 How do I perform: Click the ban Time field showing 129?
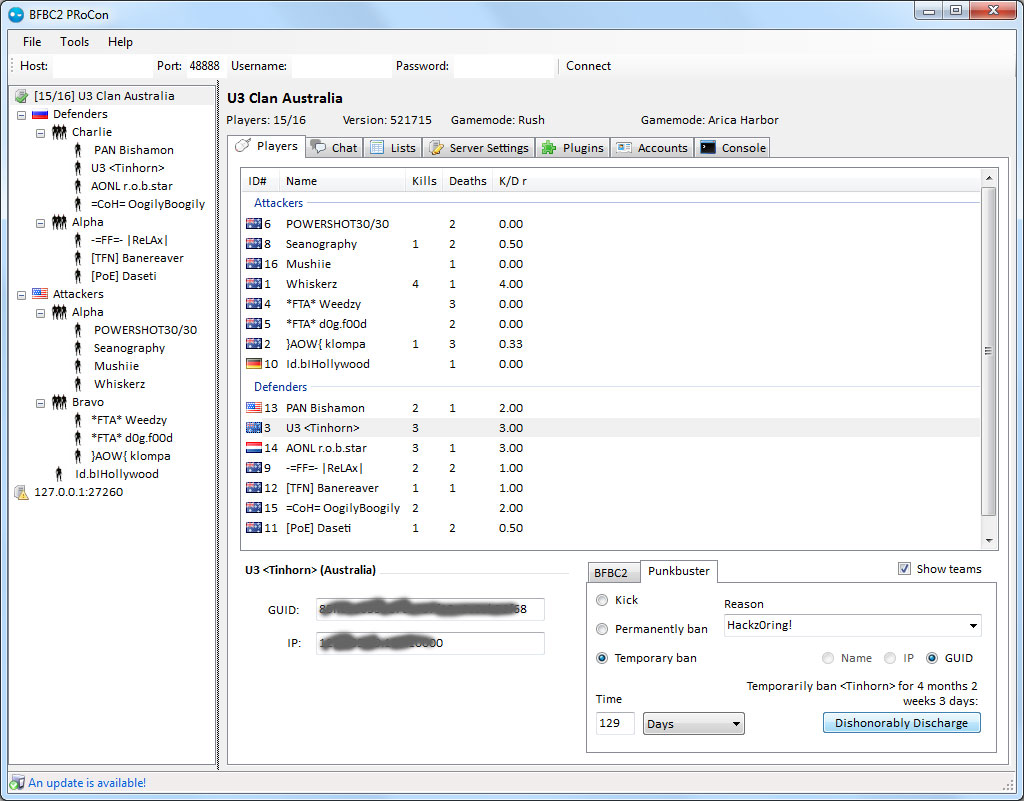click(615, 723)
